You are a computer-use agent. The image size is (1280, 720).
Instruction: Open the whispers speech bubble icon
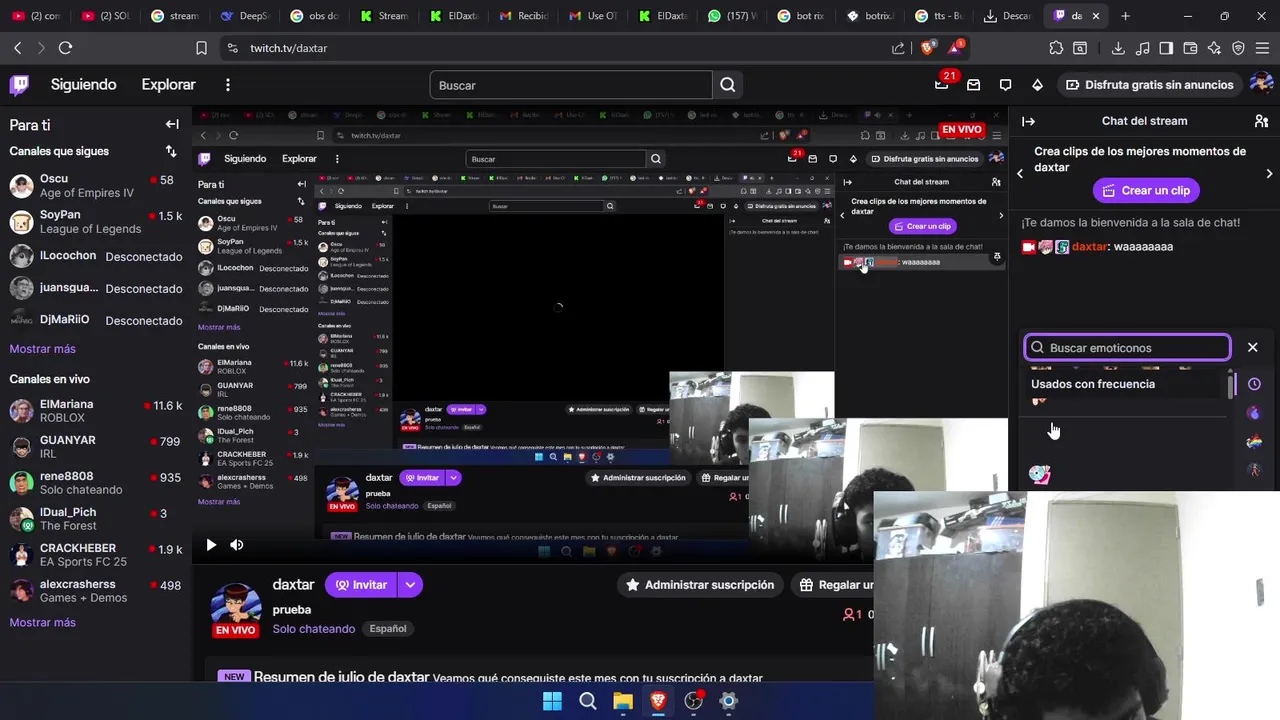pyautogui.click(x=1005, y=85)
